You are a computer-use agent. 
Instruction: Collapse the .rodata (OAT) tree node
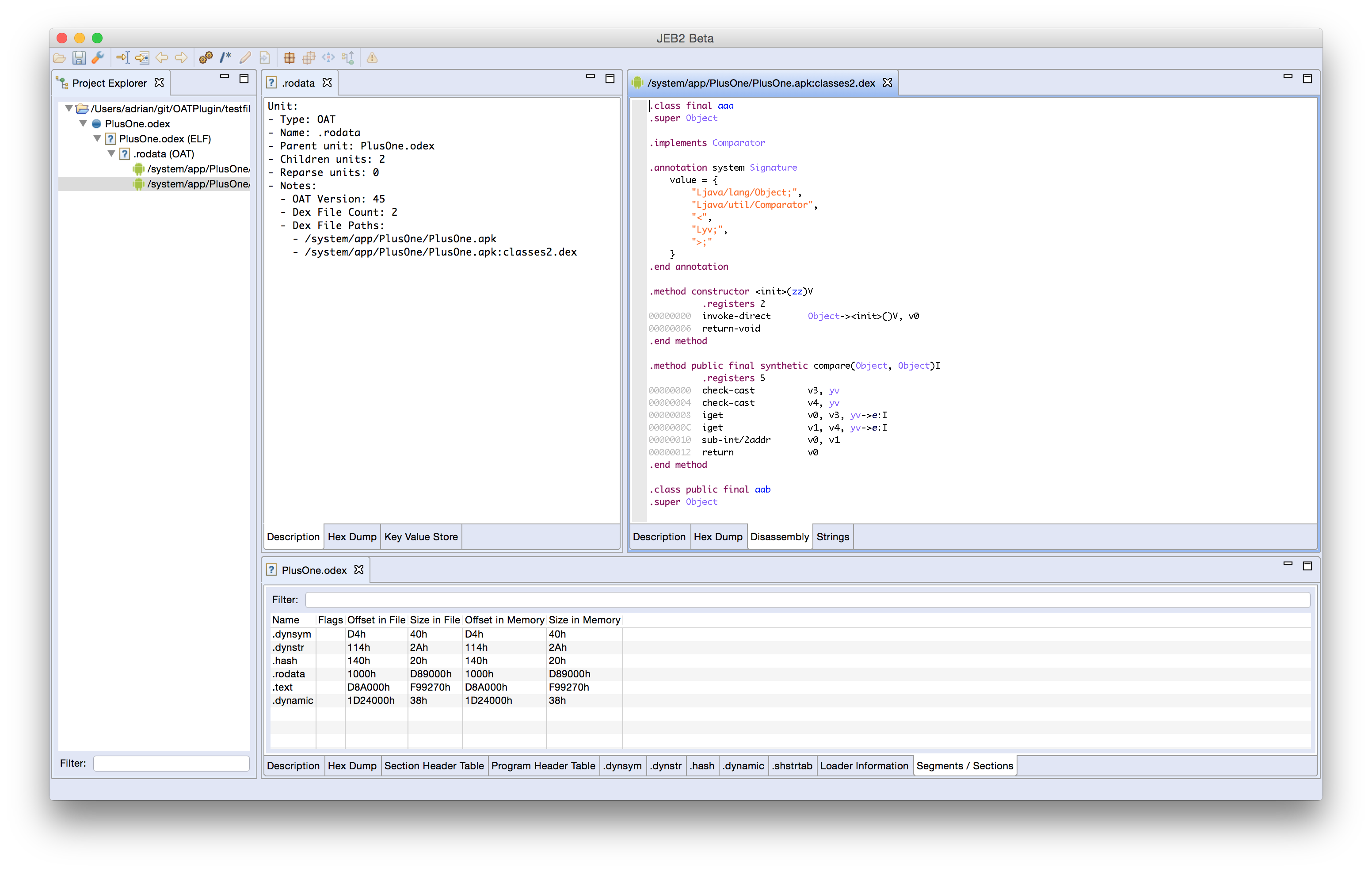(x=112, y=153)
